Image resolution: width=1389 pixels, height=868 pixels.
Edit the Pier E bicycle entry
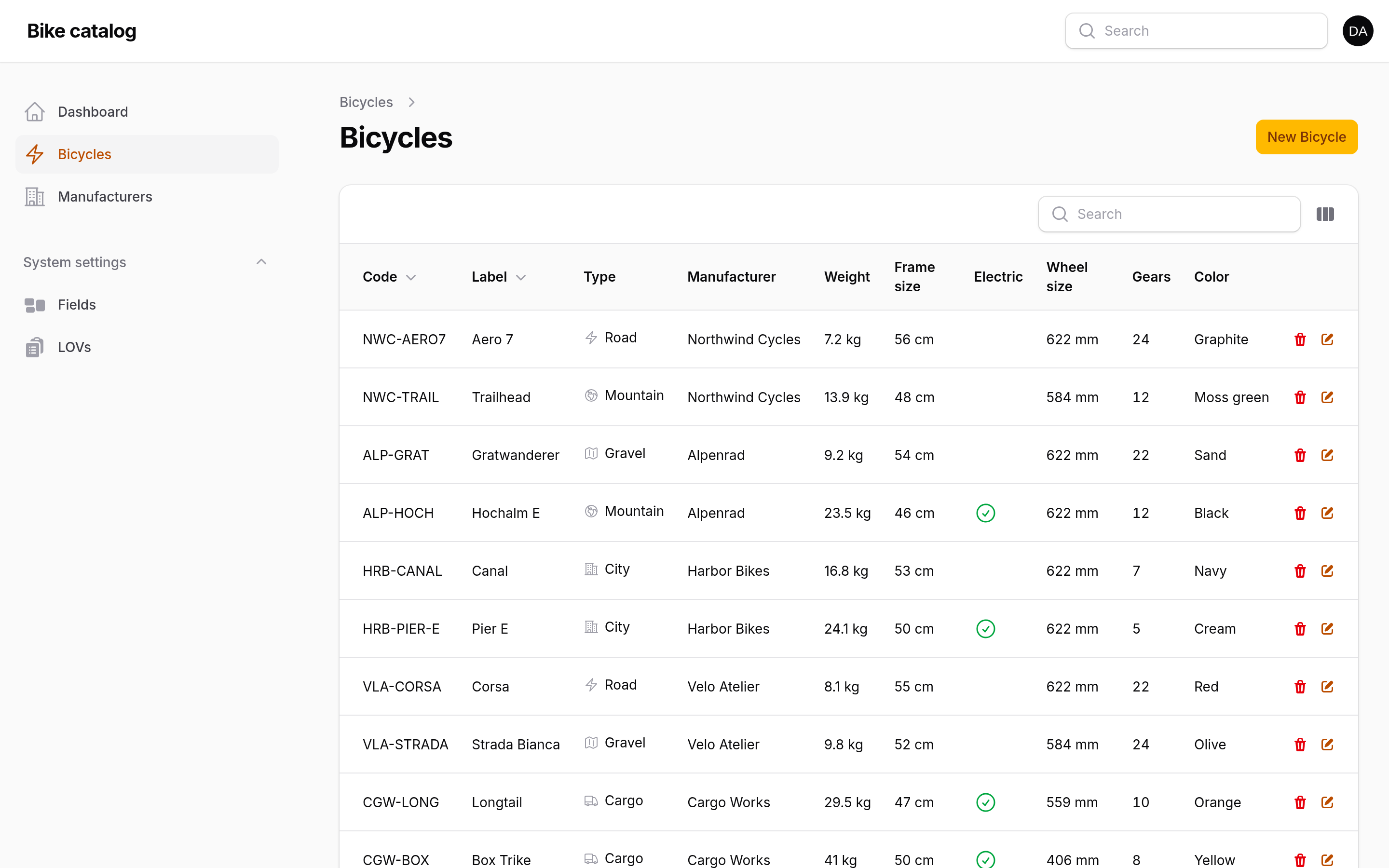click(1327, 629)
